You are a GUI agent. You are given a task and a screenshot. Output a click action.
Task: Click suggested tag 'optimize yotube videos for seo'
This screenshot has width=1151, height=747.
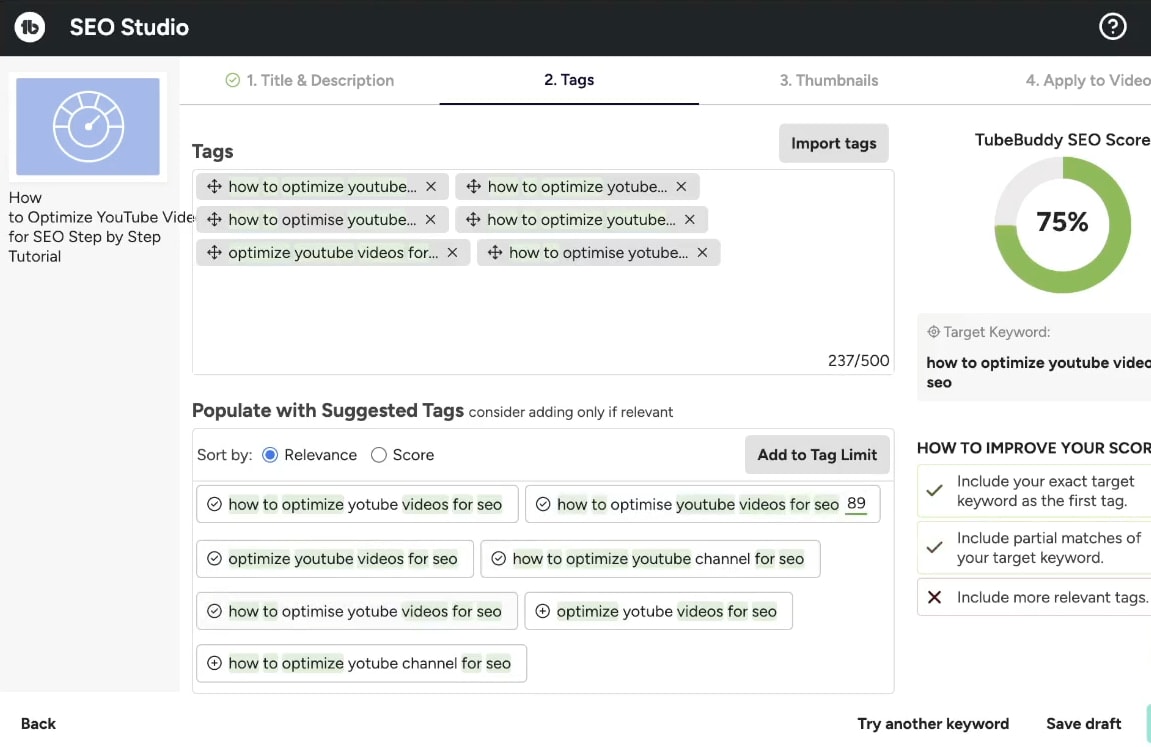click(x=658, y=611)
